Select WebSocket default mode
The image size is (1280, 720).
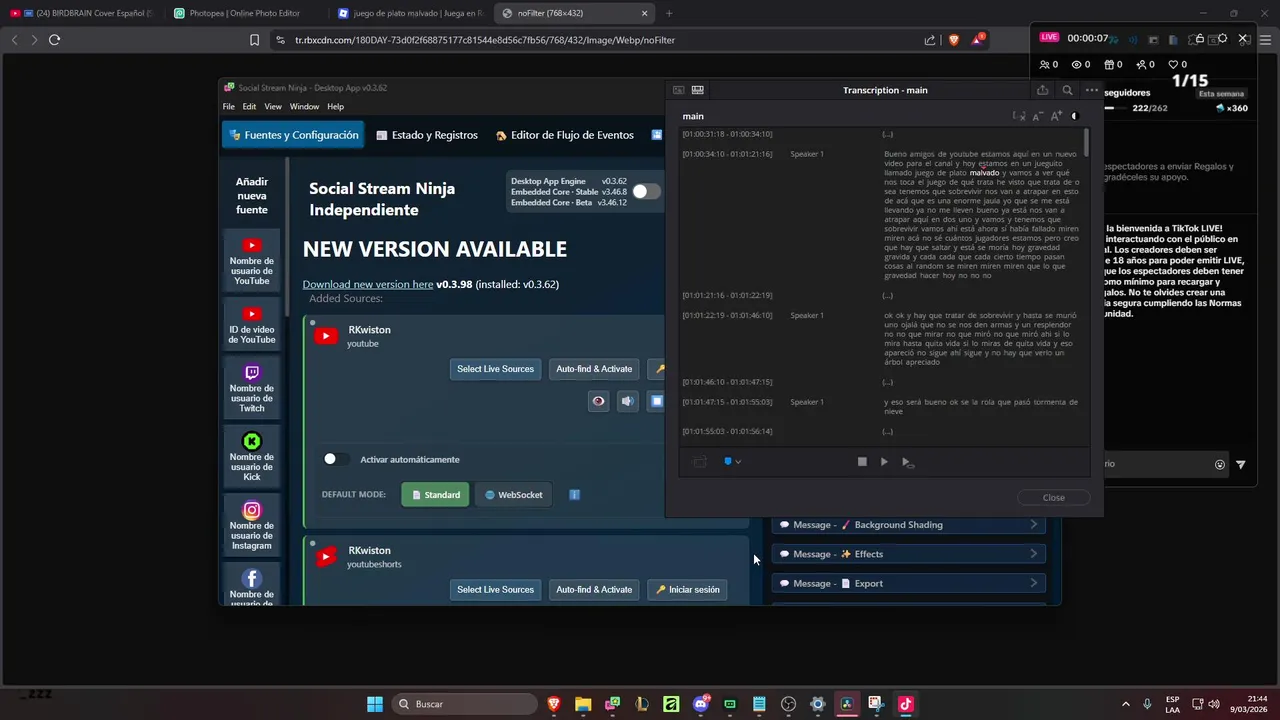click(x=514, y=494)
